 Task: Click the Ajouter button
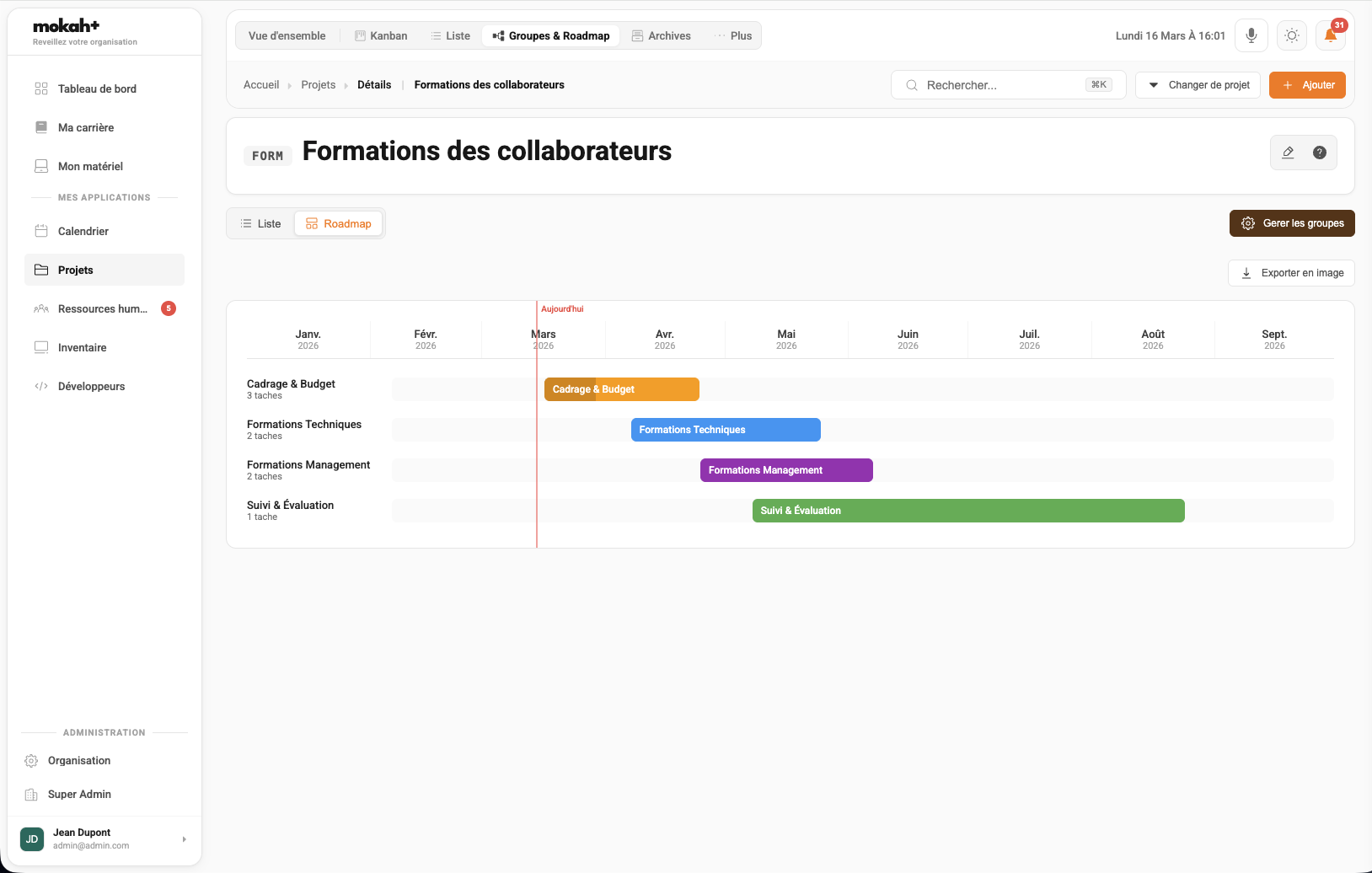pyautogui.click(x=1306, y=84)
